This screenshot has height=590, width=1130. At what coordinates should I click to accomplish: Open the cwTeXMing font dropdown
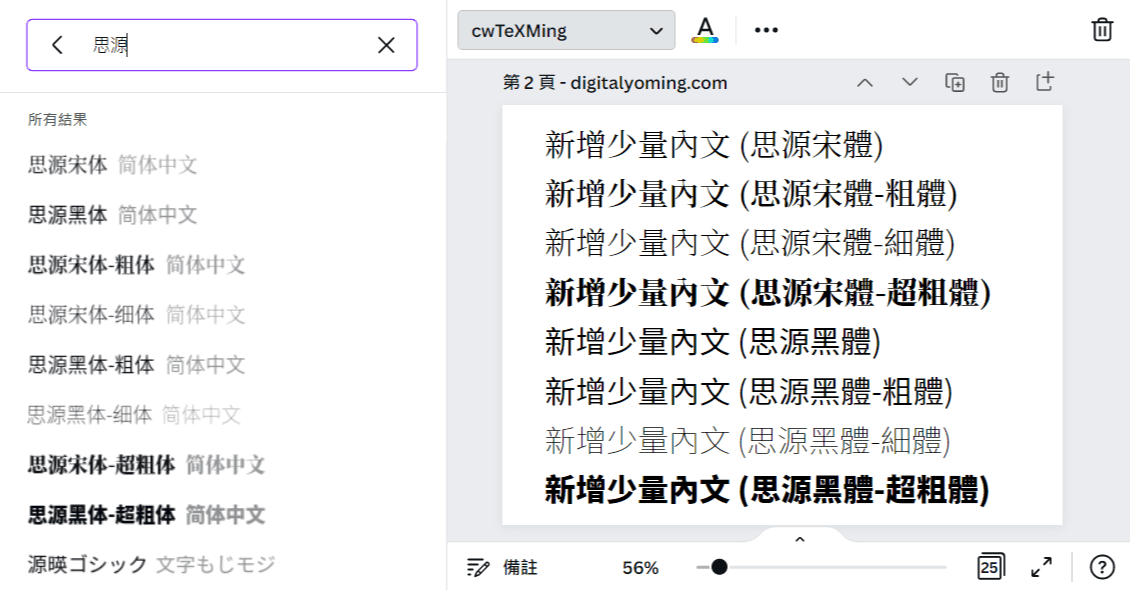[x=566, y=30]
